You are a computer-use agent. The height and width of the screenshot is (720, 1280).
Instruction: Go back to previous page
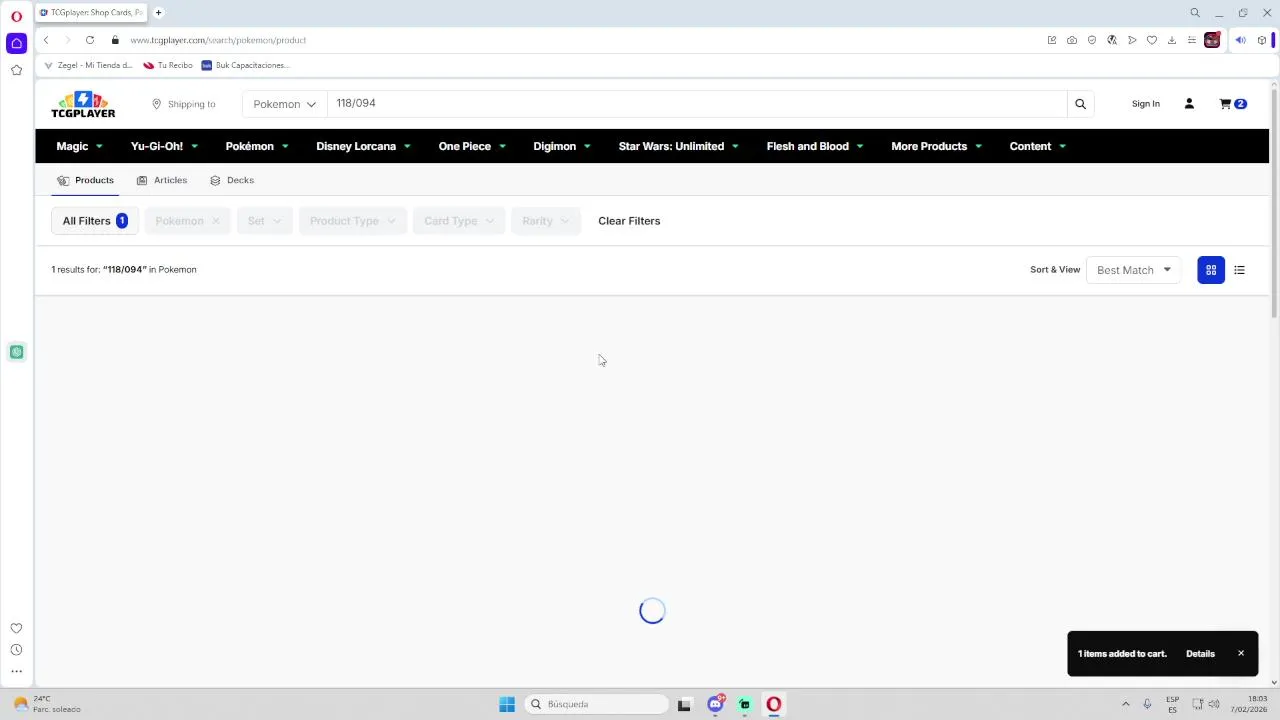point(46,40)
